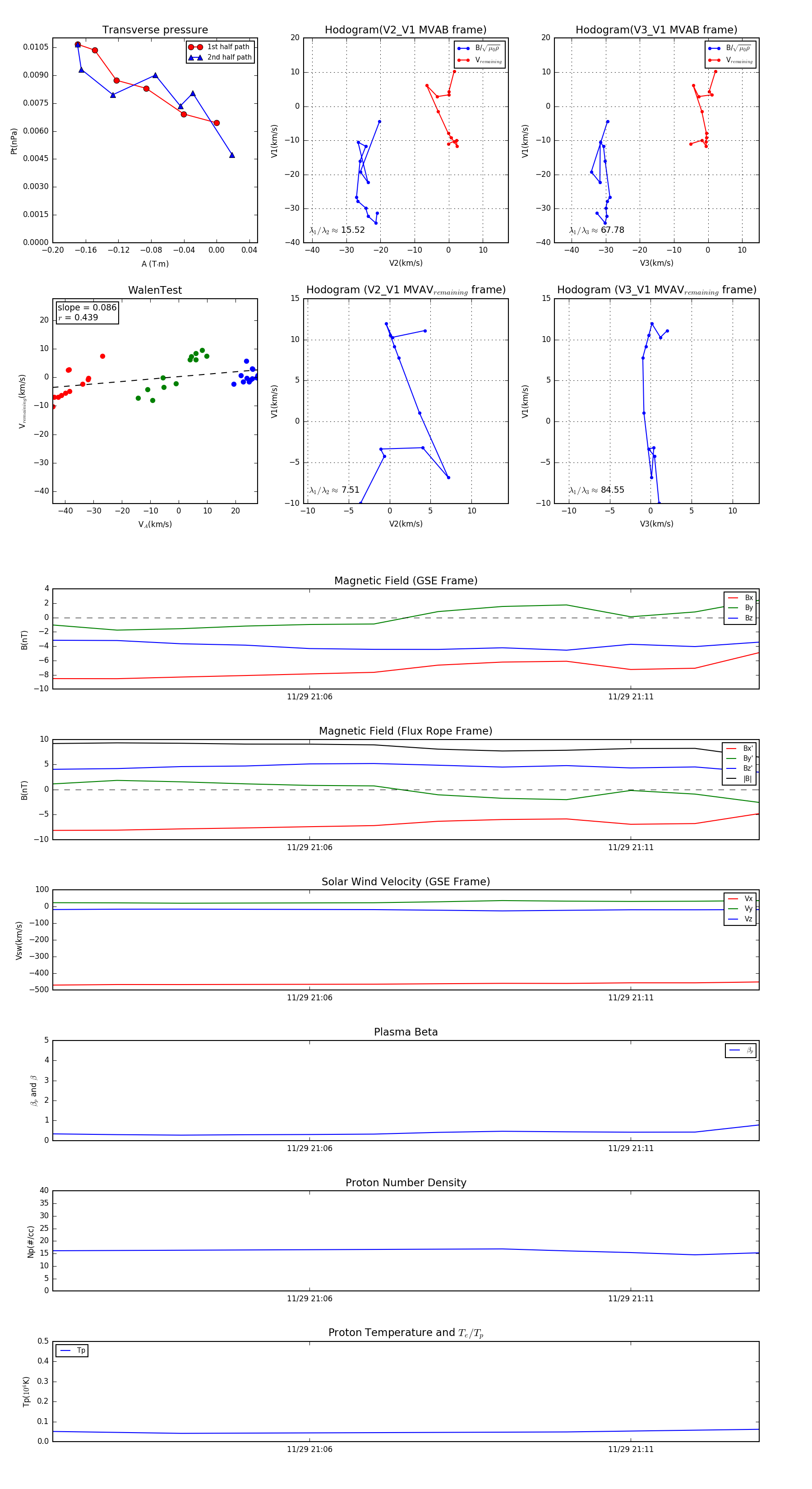Click the "Pt(nPa)" y-axis label
The width and height of the screenshot is (812, 1489).
tap(14, 140)
